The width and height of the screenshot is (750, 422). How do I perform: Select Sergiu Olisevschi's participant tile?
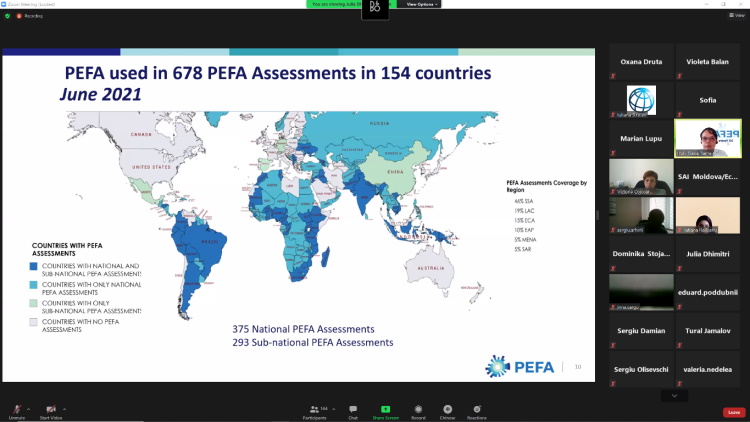(641, 369)
